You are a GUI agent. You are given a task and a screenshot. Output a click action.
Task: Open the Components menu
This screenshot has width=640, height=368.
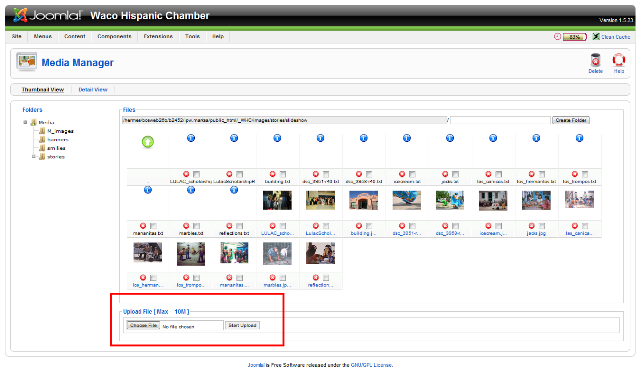[114, 36]
